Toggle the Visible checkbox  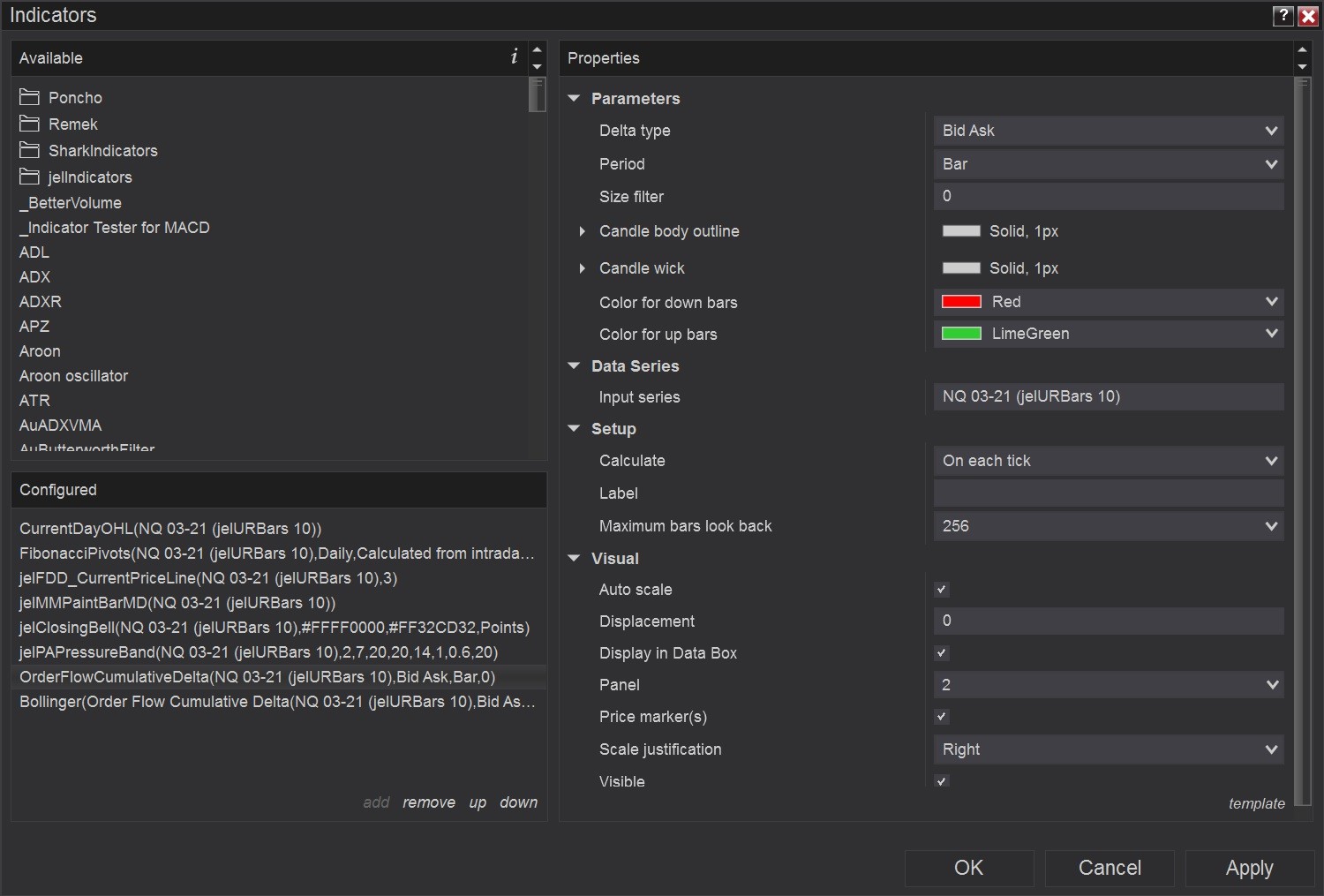(942, 781)
